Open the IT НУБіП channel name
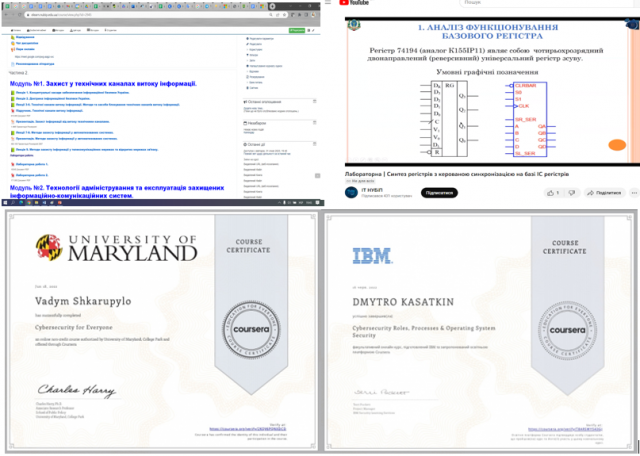Screen dimensions: 640x456 tap(371, 190)
